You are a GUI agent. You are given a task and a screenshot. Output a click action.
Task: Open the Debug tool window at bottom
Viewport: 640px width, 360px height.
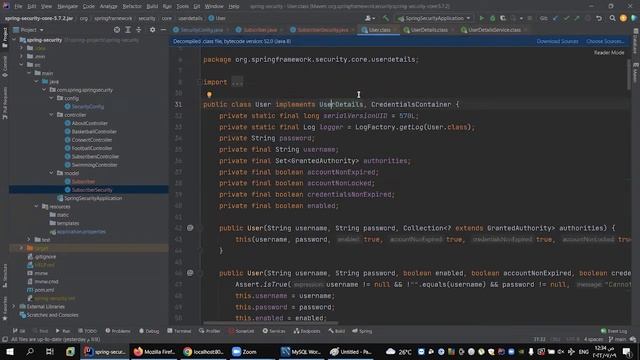149,331
